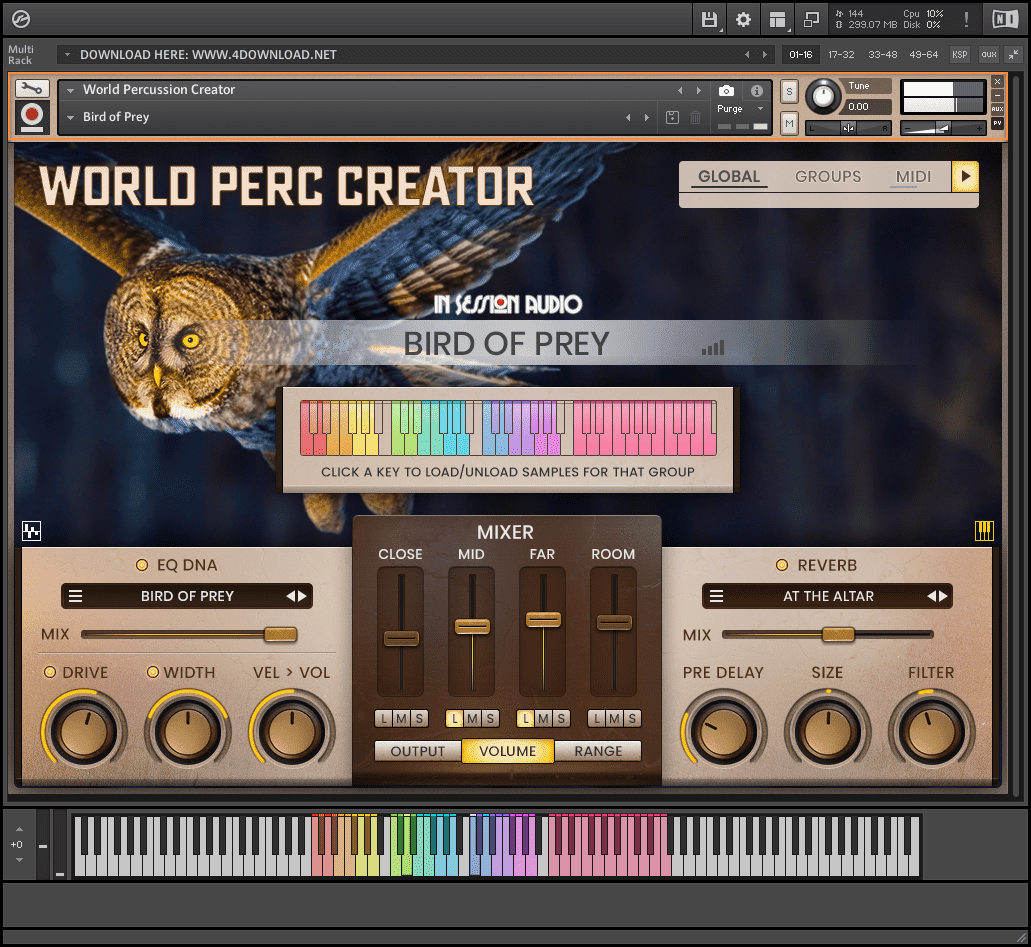Screen dimensions: 1031x947
Task: Click the colored group keyboard above the load/unload caption
Action: click(508, 427)
